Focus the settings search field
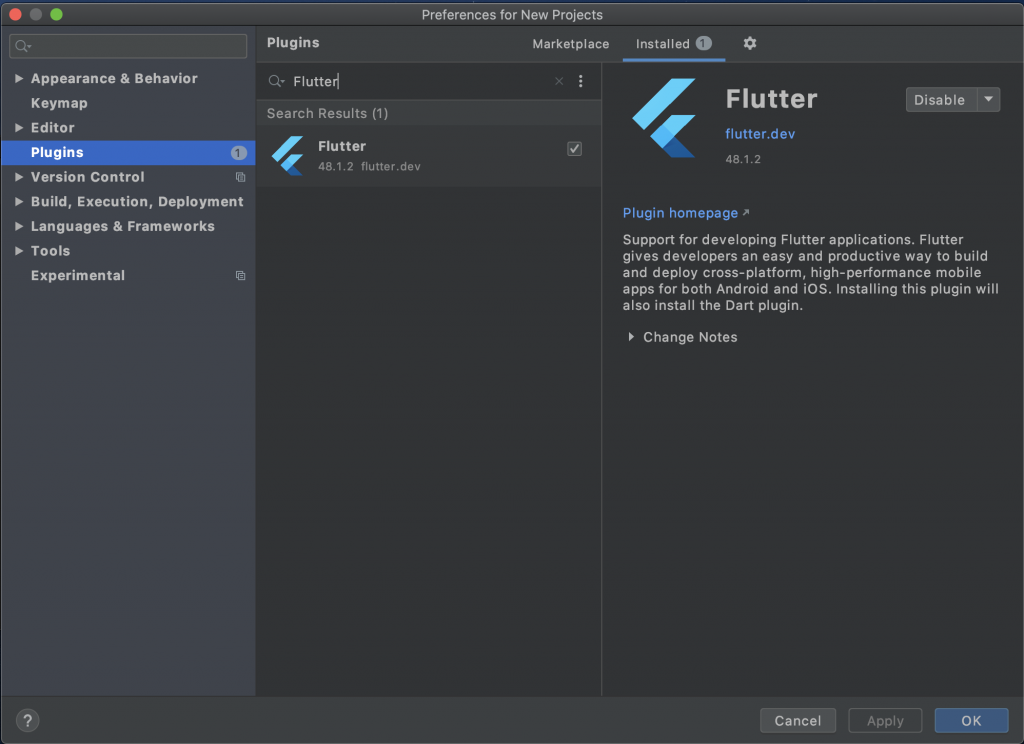This screenshot has height=744, width=1024. (128, 46)
